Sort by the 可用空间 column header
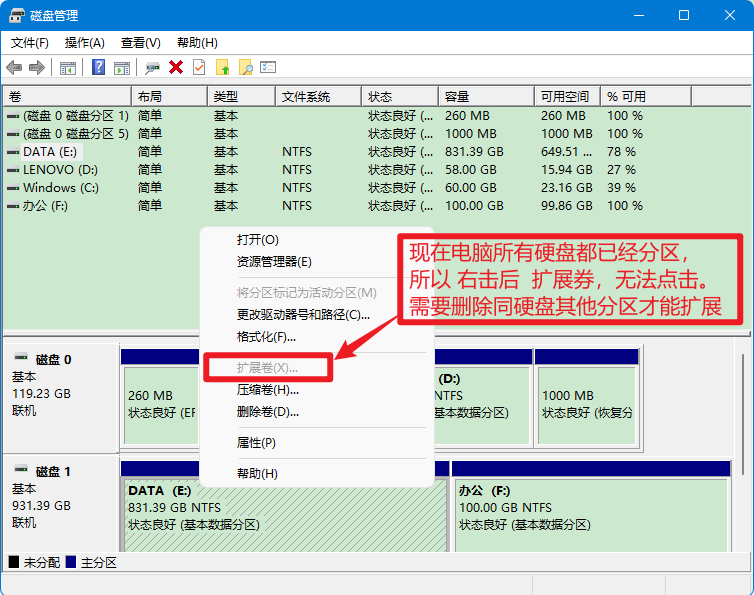Viewport: 754px width, 595px height. (x=568, y=97)
